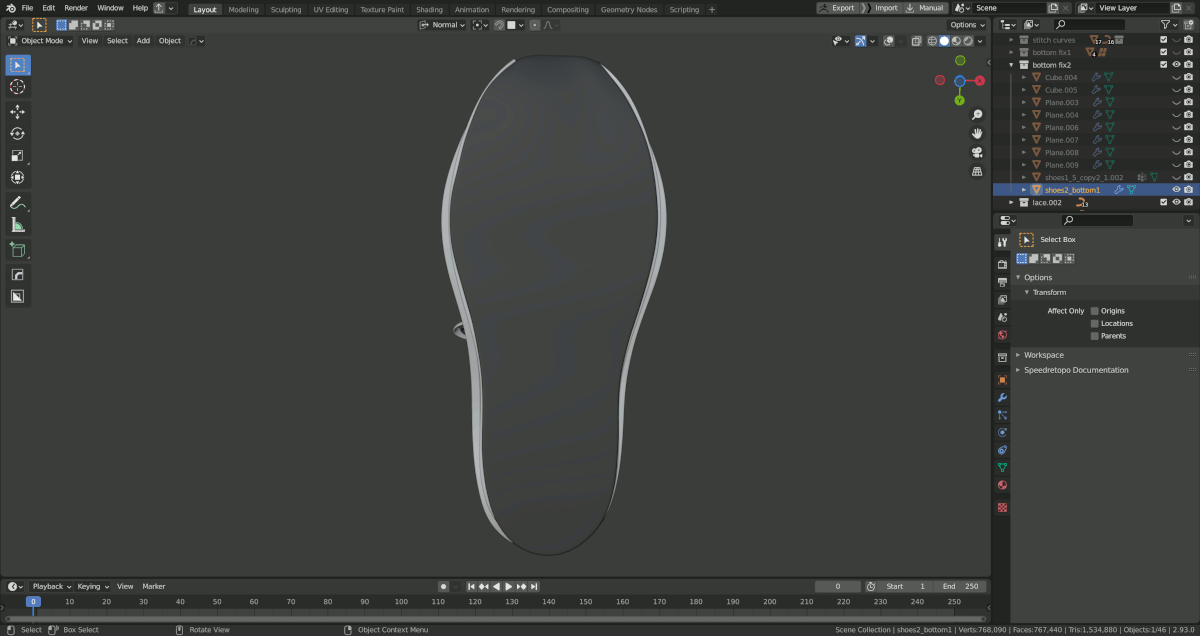Expand the Workspace panel
Image resolution: width=1200 pixels, height=636 pixels.
[1043, 355]
